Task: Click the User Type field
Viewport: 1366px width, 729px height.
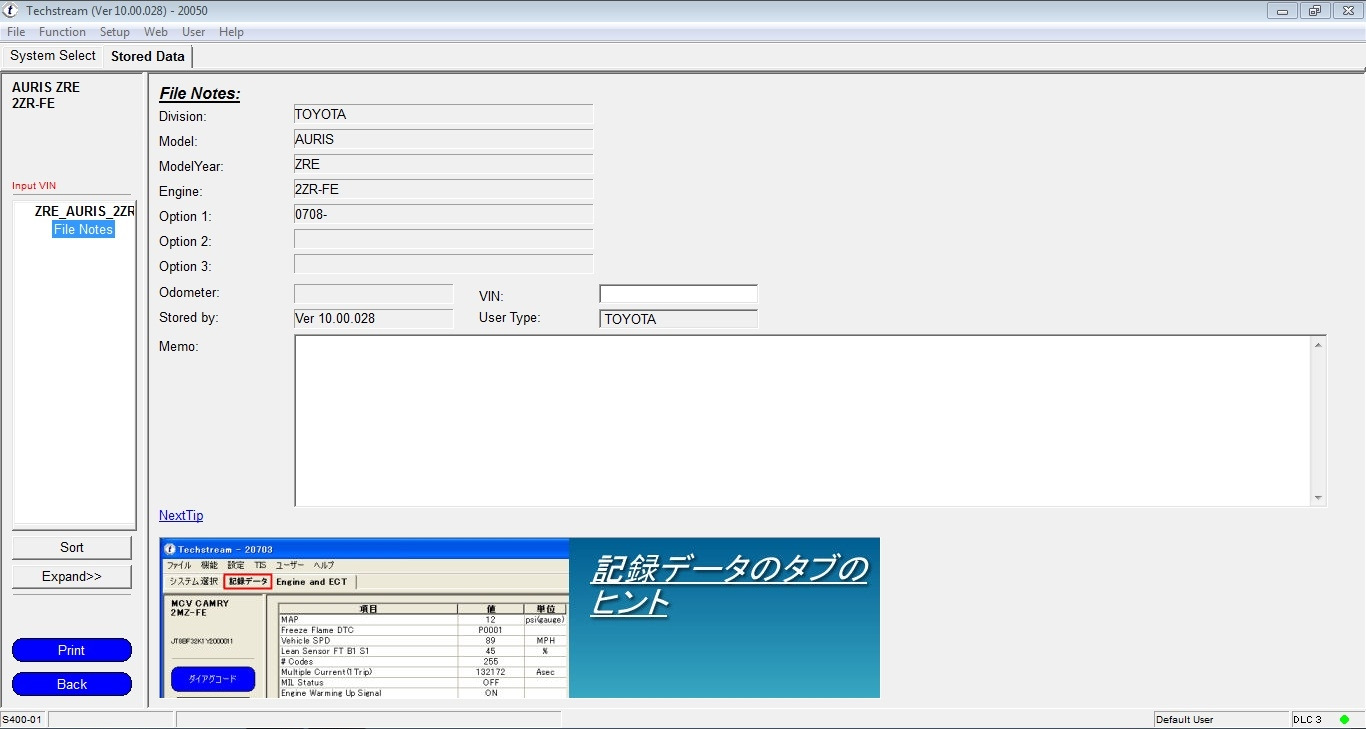Action: click(x=678, y=319)
